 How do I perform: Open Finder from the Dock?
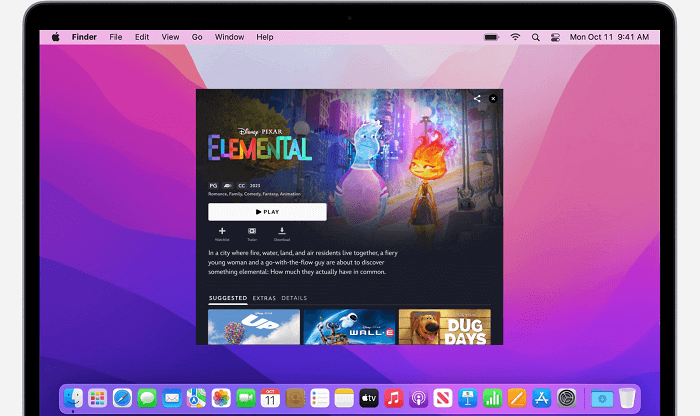[x=73, y=398]
